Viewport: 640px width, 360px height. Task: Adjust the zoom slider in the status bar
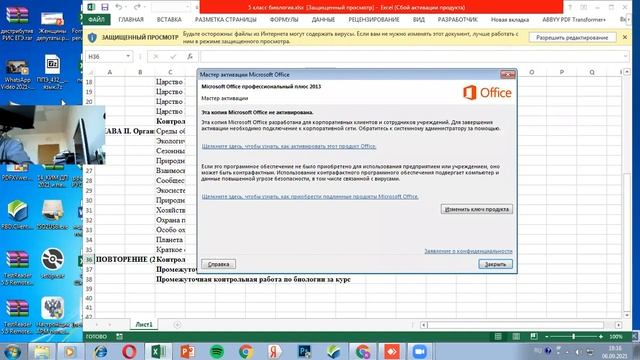coord(573,336)
